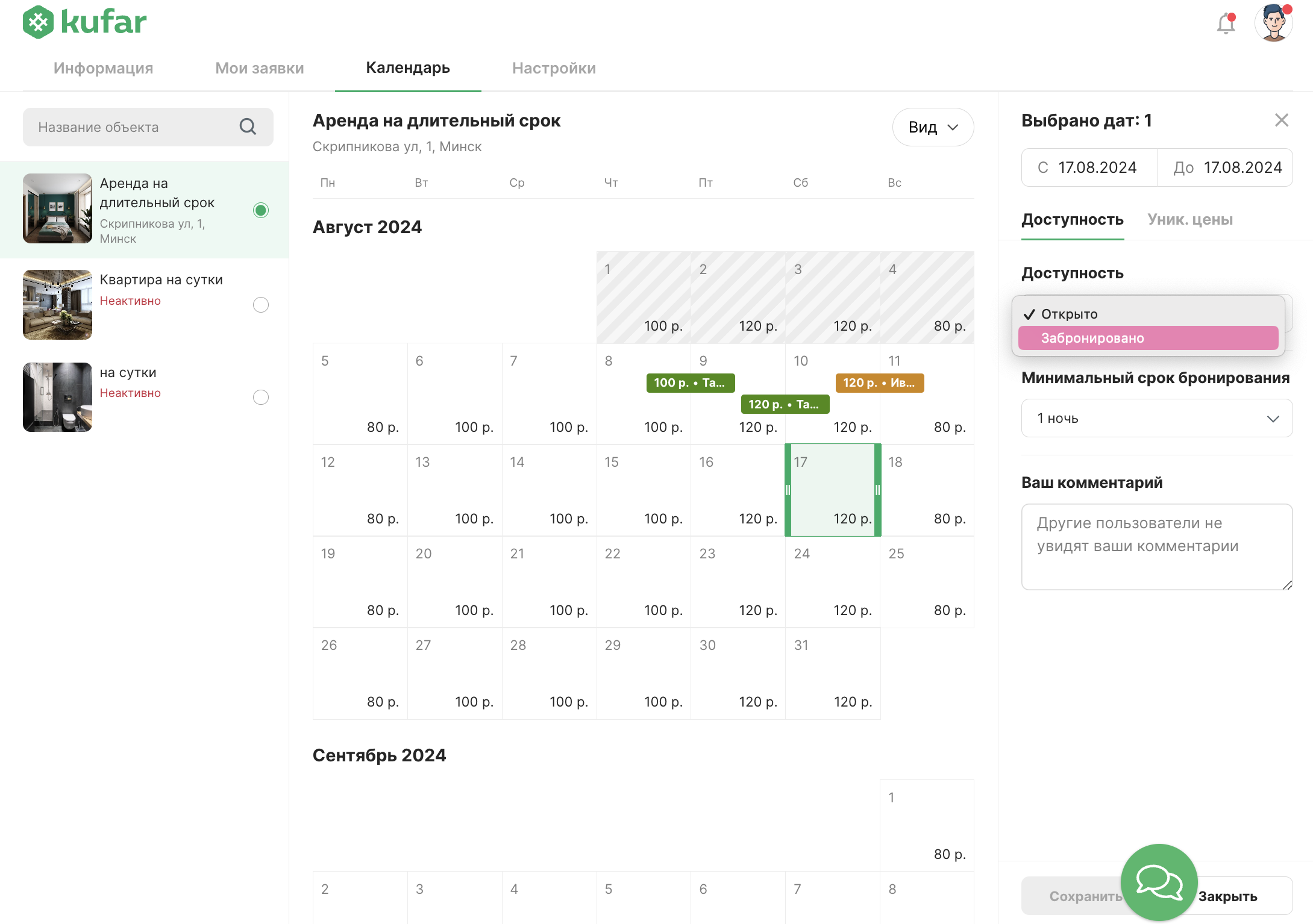1313x924 pixels.
Task: Click the 'Скрипникова ул, 1, Минск' calendar address
Action: (x=397, y=146)
